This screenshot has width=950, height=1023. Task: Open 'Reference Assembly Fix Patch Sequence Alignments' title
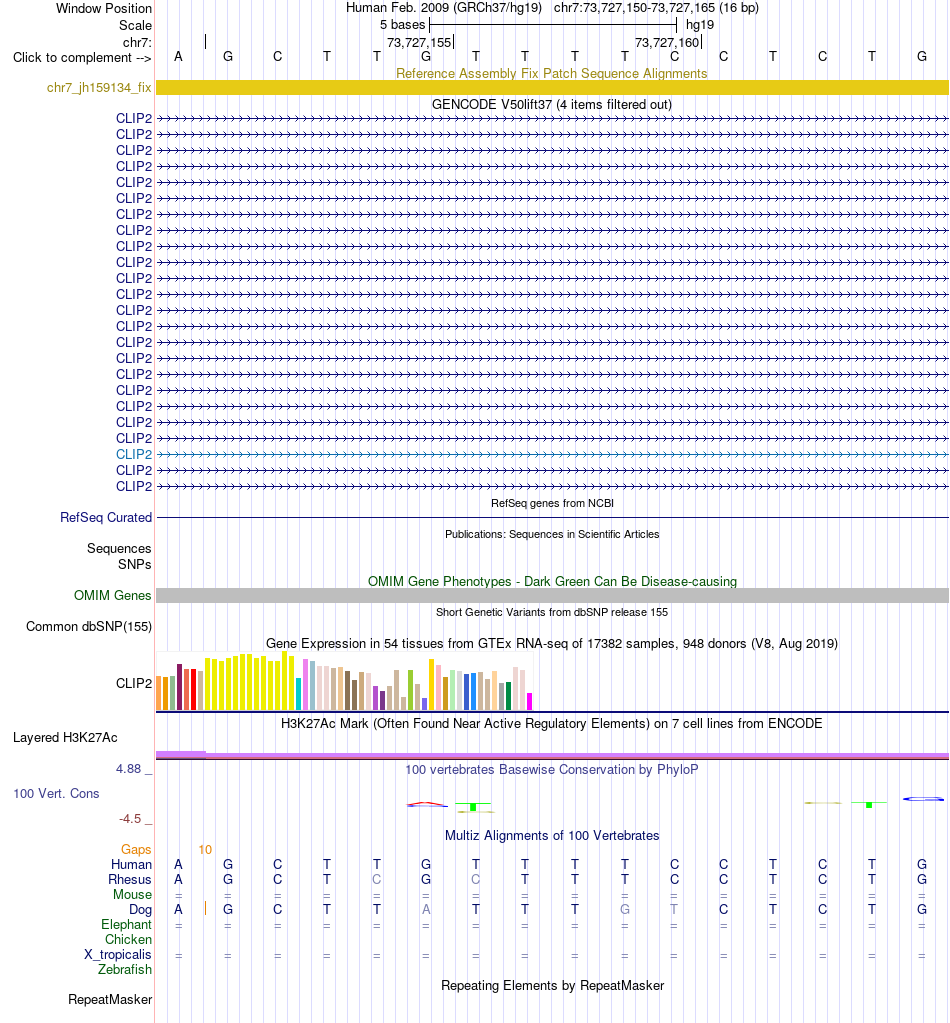[x=551, y=73]
